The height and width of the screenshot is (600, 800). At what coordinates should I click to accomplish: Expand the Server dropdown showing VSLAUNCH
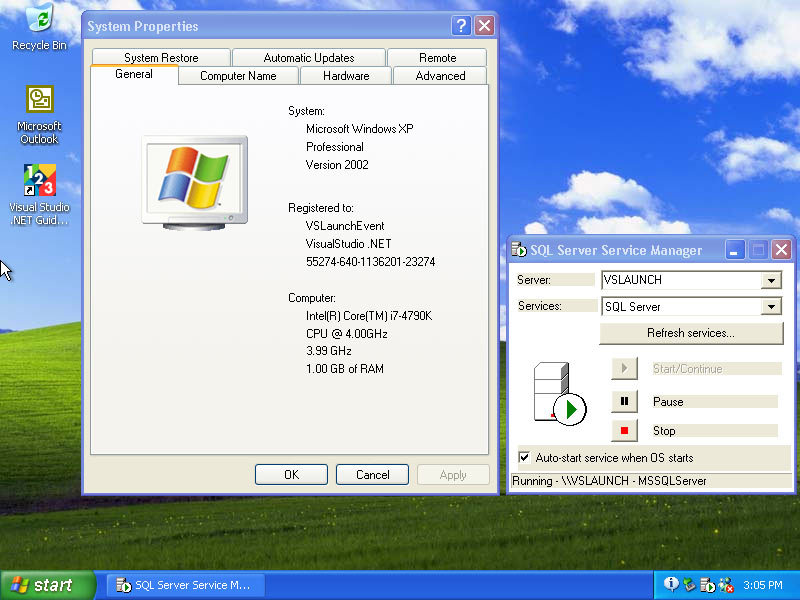[x=771, y=280]
